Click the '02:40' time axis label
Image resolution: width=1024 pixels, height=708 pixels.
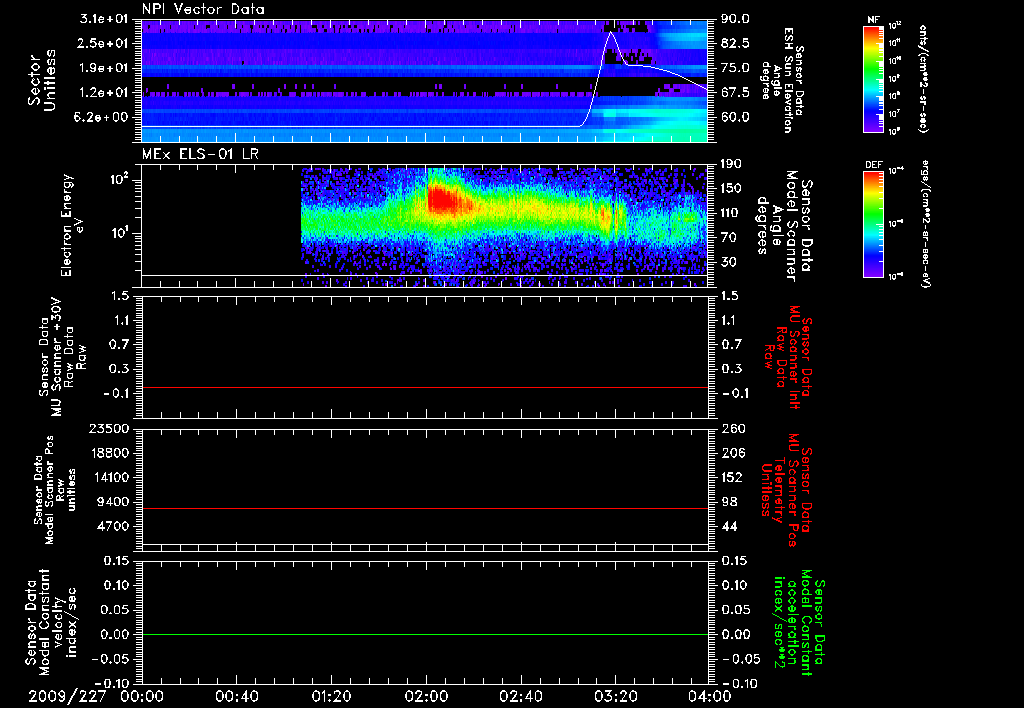click(520, 696)
